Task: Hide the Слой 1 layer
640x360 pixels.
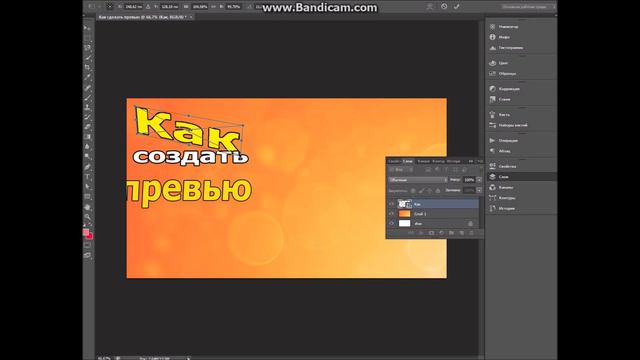Action: (391, 213)
